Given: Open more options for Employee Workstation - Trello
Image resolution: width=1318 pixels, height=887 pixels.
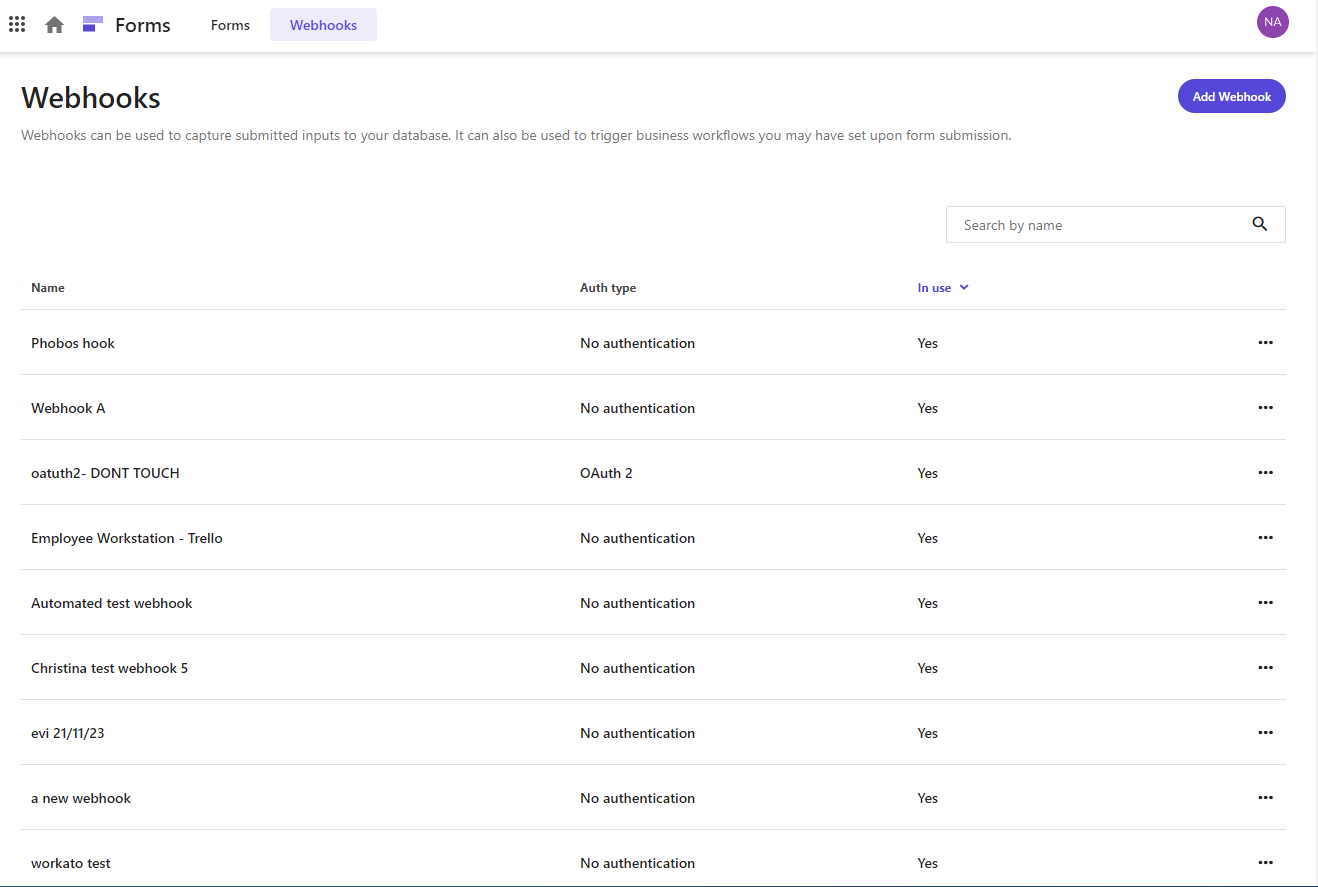Looking at the screenshot, I should pyautogui.click(x=1265, y=538).
